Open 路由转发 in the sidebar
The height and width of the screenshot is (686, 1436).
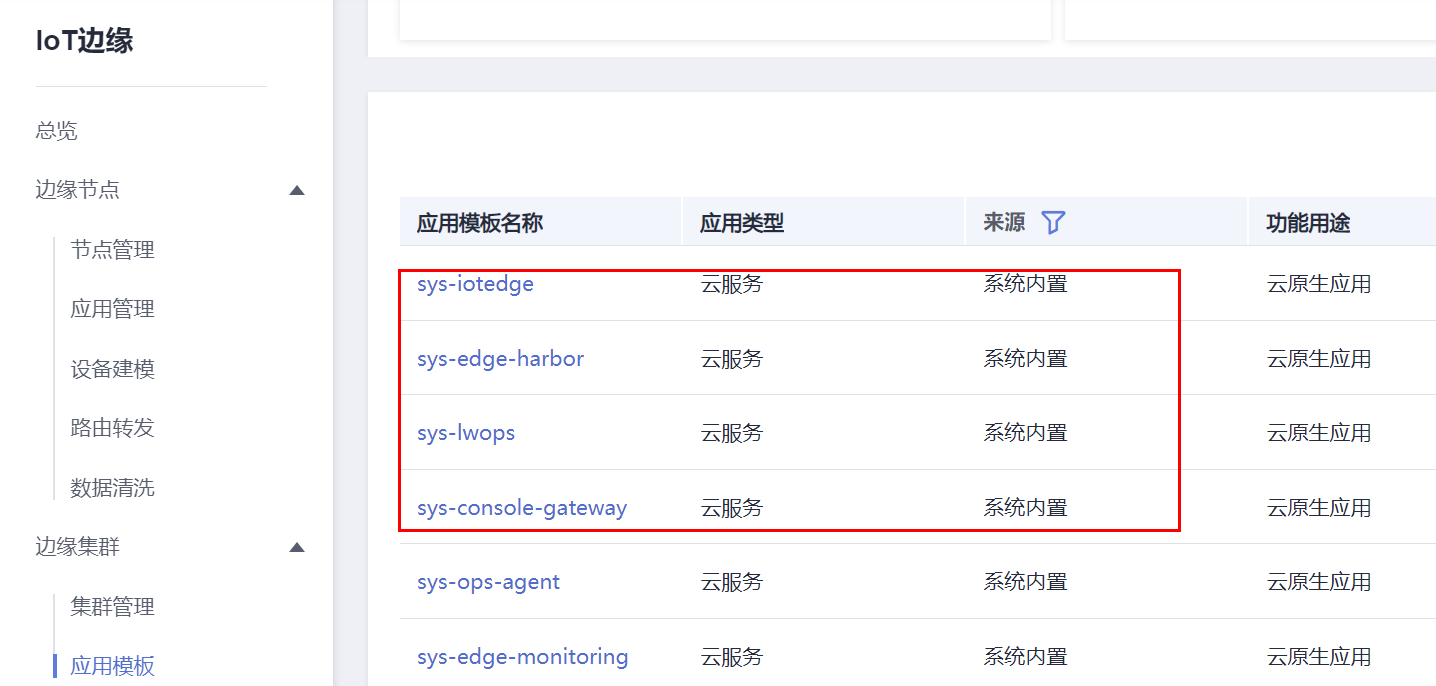[112, 428]
